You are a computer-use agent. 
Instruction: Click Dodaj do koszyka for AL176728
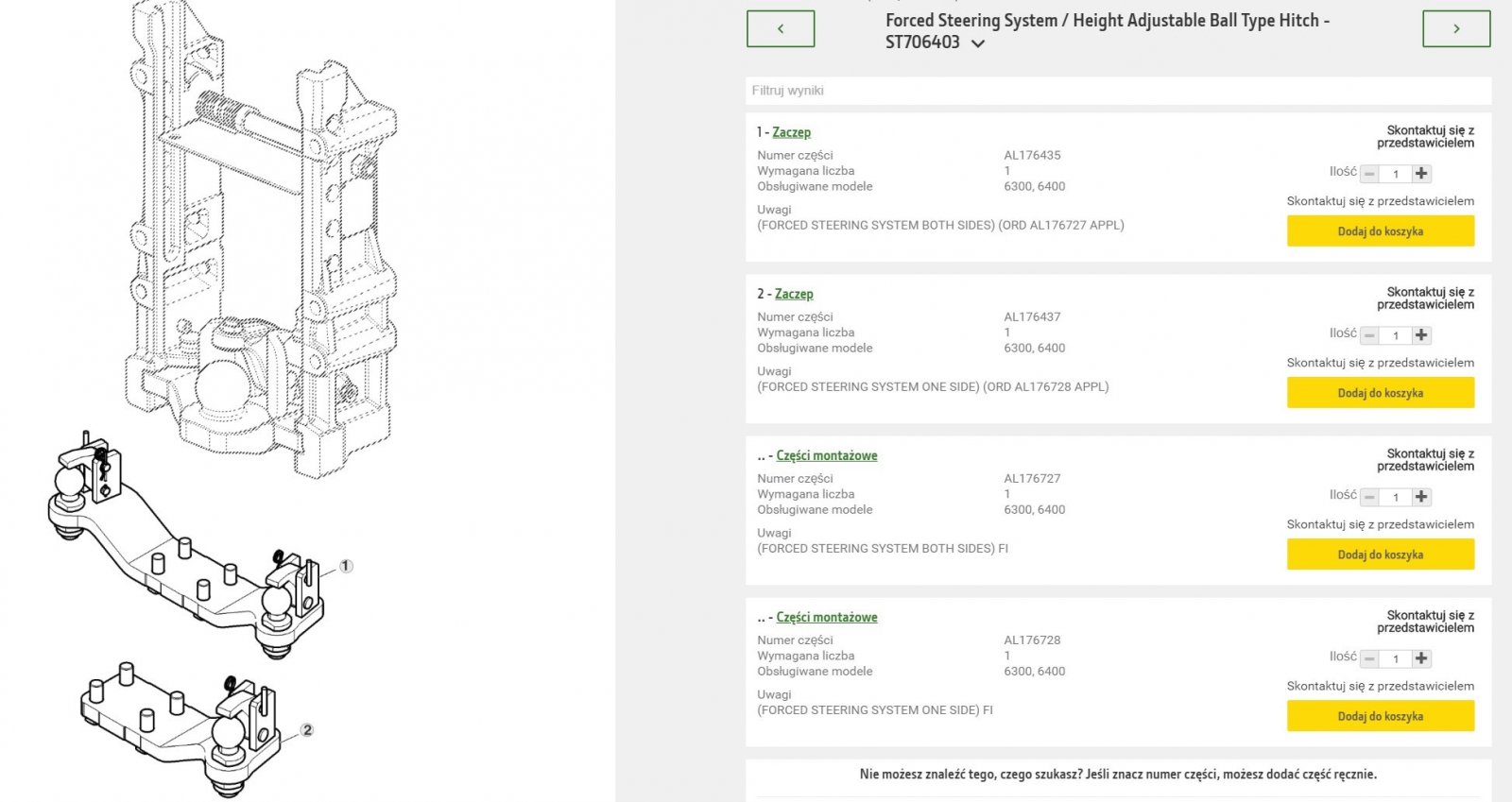tap(1380, 716)
